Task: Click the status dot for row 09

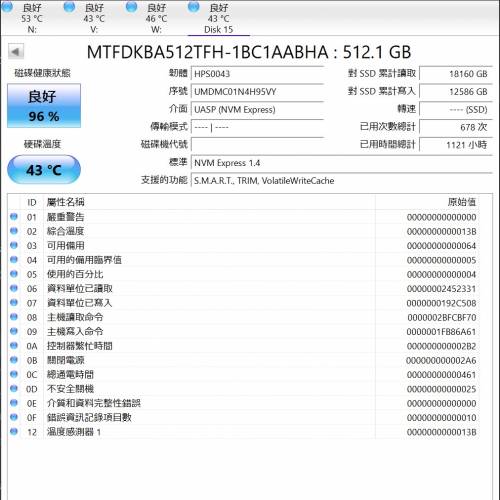Action: point(14,331)
